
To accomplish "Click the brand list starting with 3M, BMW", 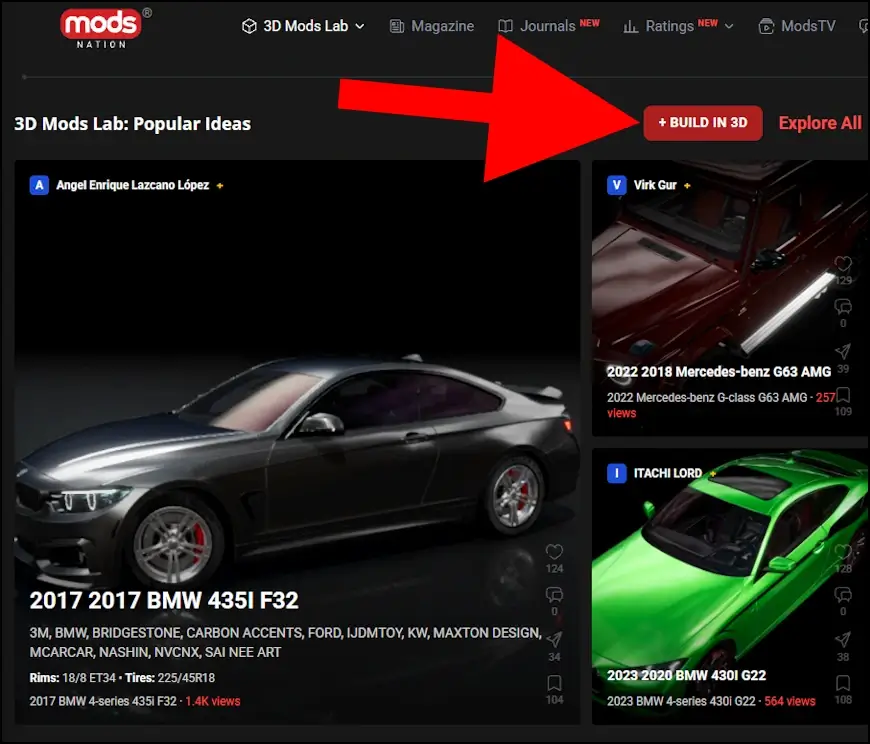I will point(286,642).
